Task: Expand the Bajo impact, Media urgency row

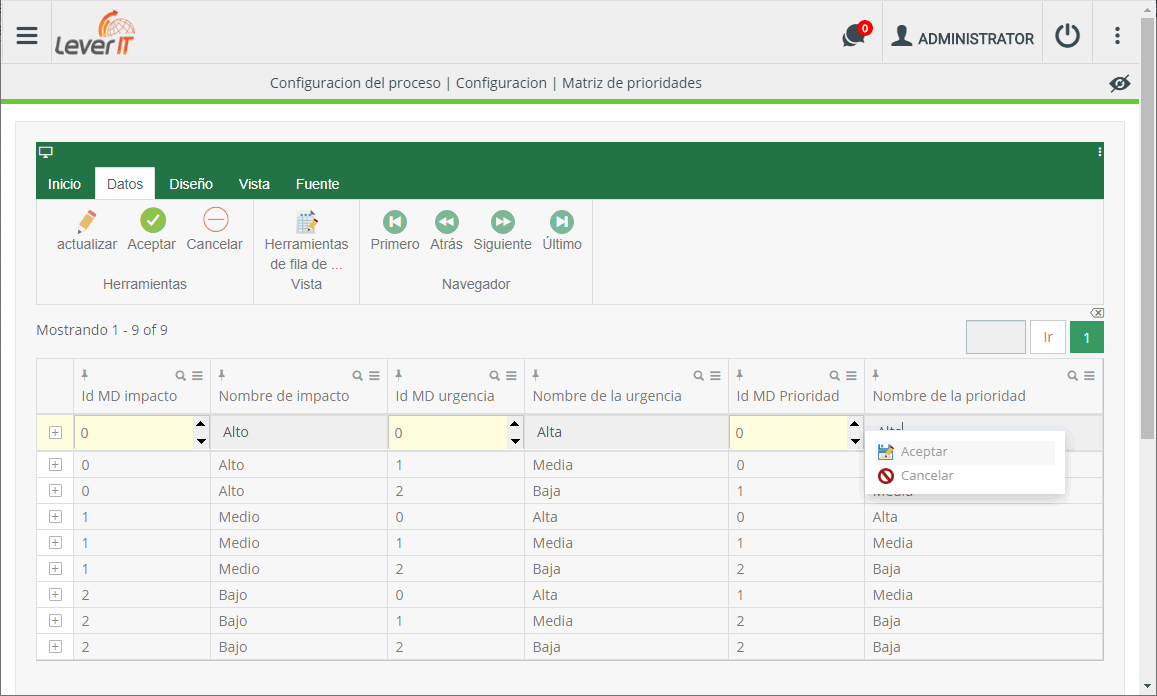Action: coord(55,620)
